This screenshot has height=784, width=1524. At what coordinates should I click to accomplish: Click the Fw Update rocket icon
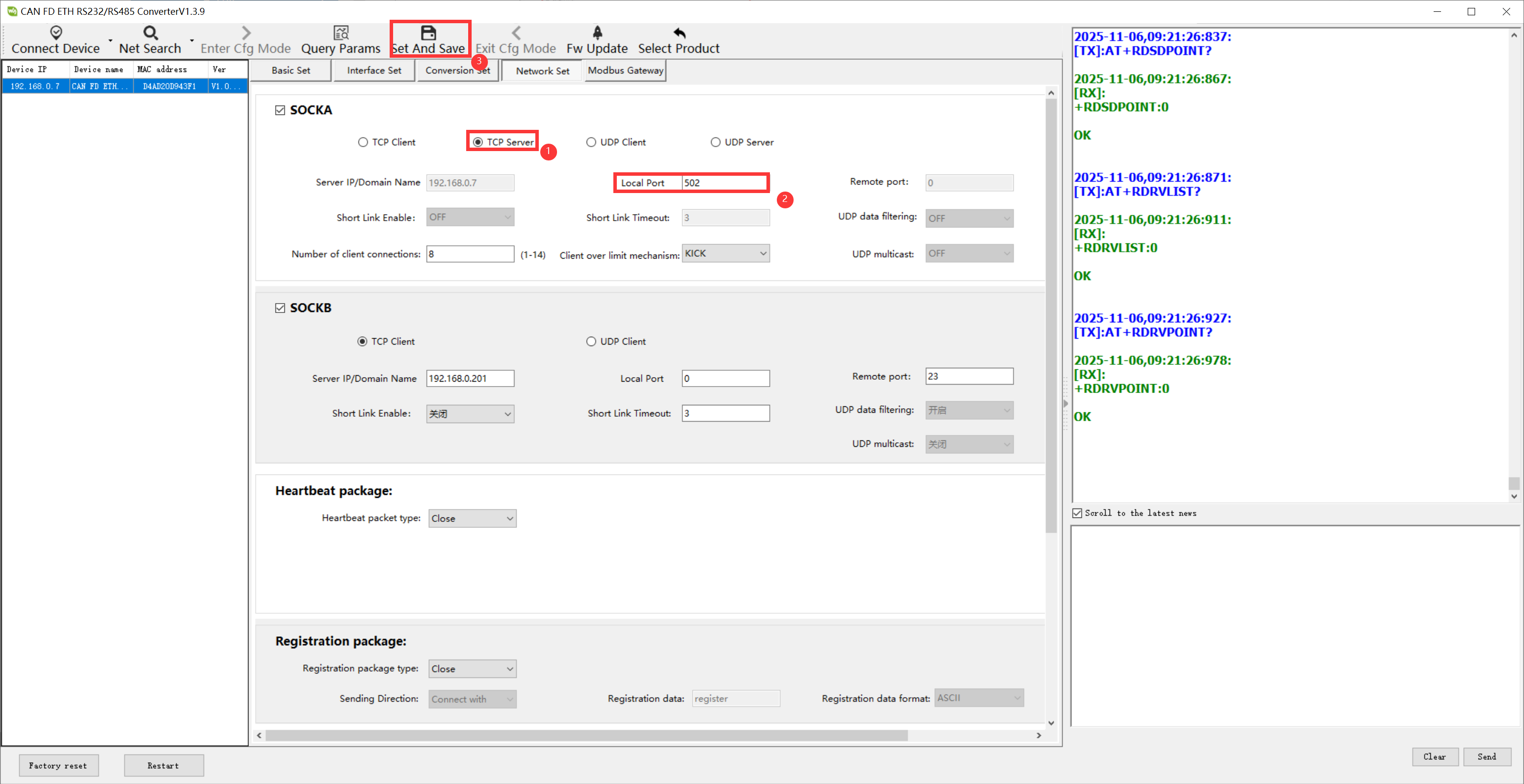coord(597,32)
